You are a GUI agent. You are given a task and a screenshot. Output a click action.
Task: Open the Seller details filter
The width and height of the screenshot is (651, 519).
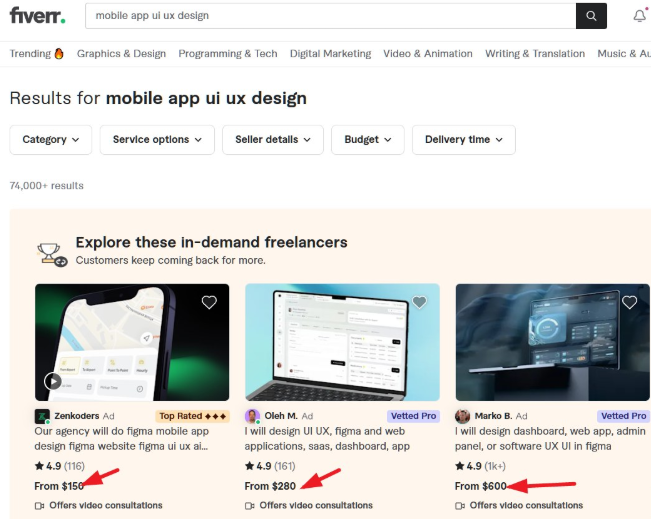[x=273, y=140]
